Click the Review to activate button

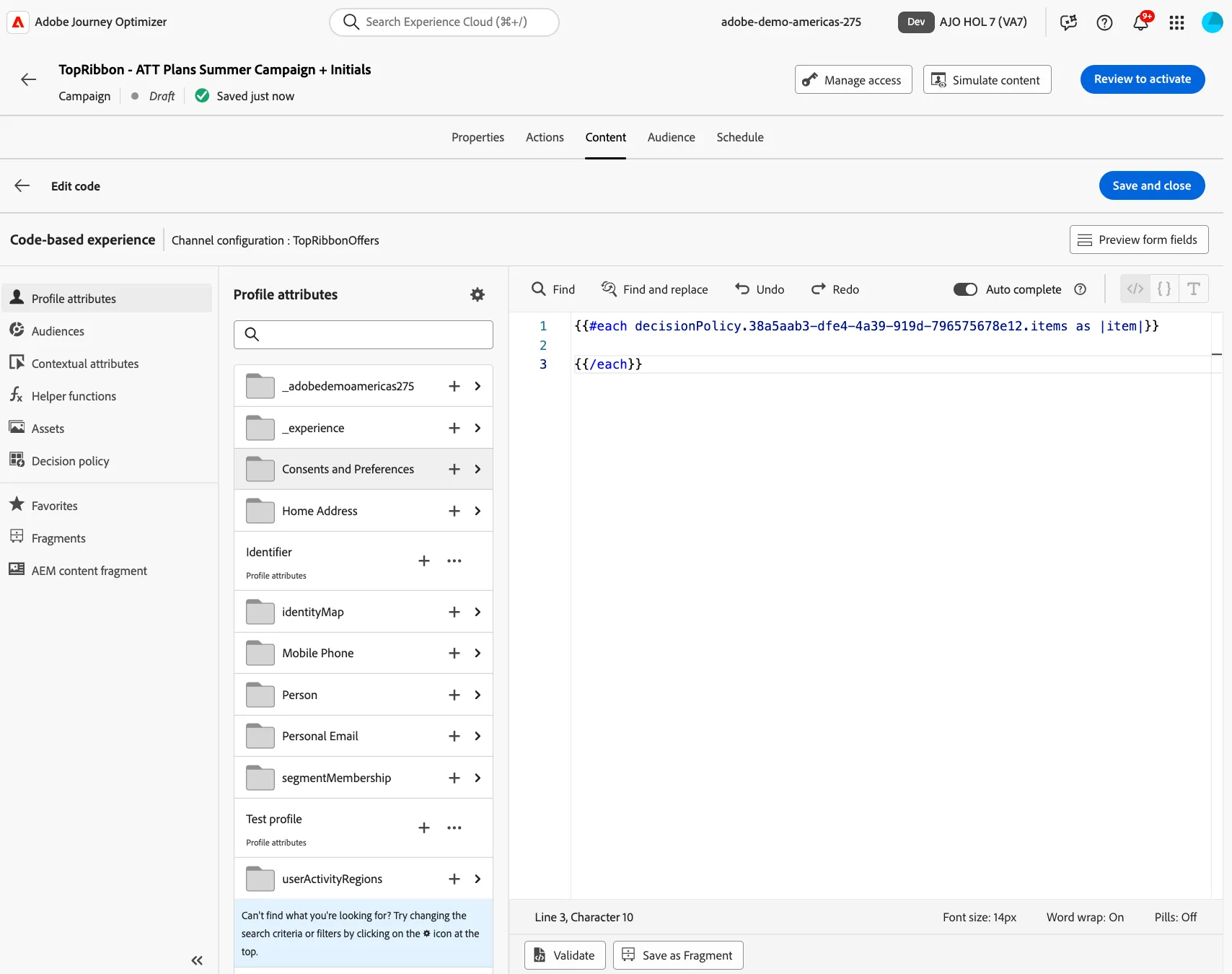tap(1142, 79)
